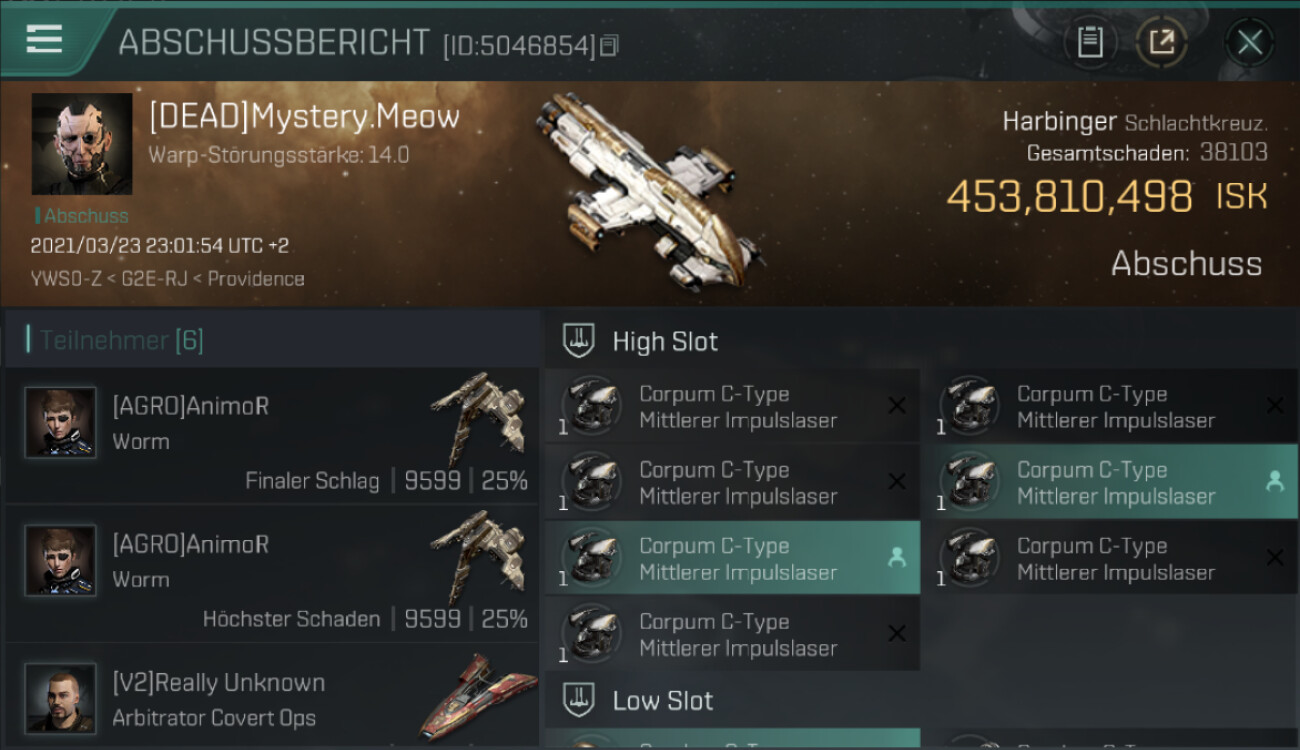Open the Really Unknown Arbitrator Covert Ops entry

[272, 697]
